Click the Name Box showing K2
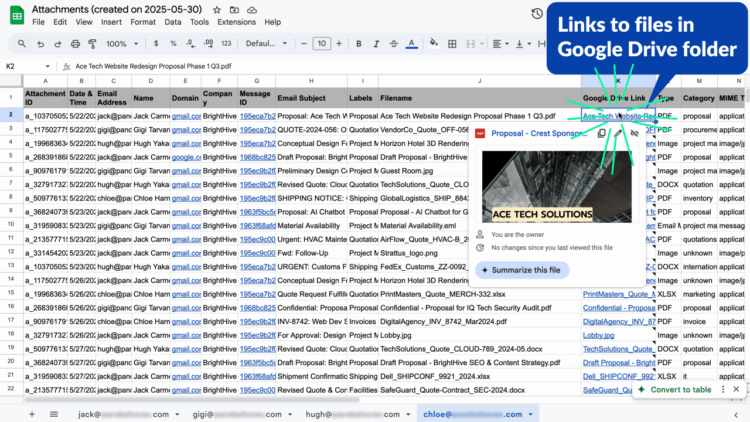The image size is (750, 422). click(x=23, y=67)
